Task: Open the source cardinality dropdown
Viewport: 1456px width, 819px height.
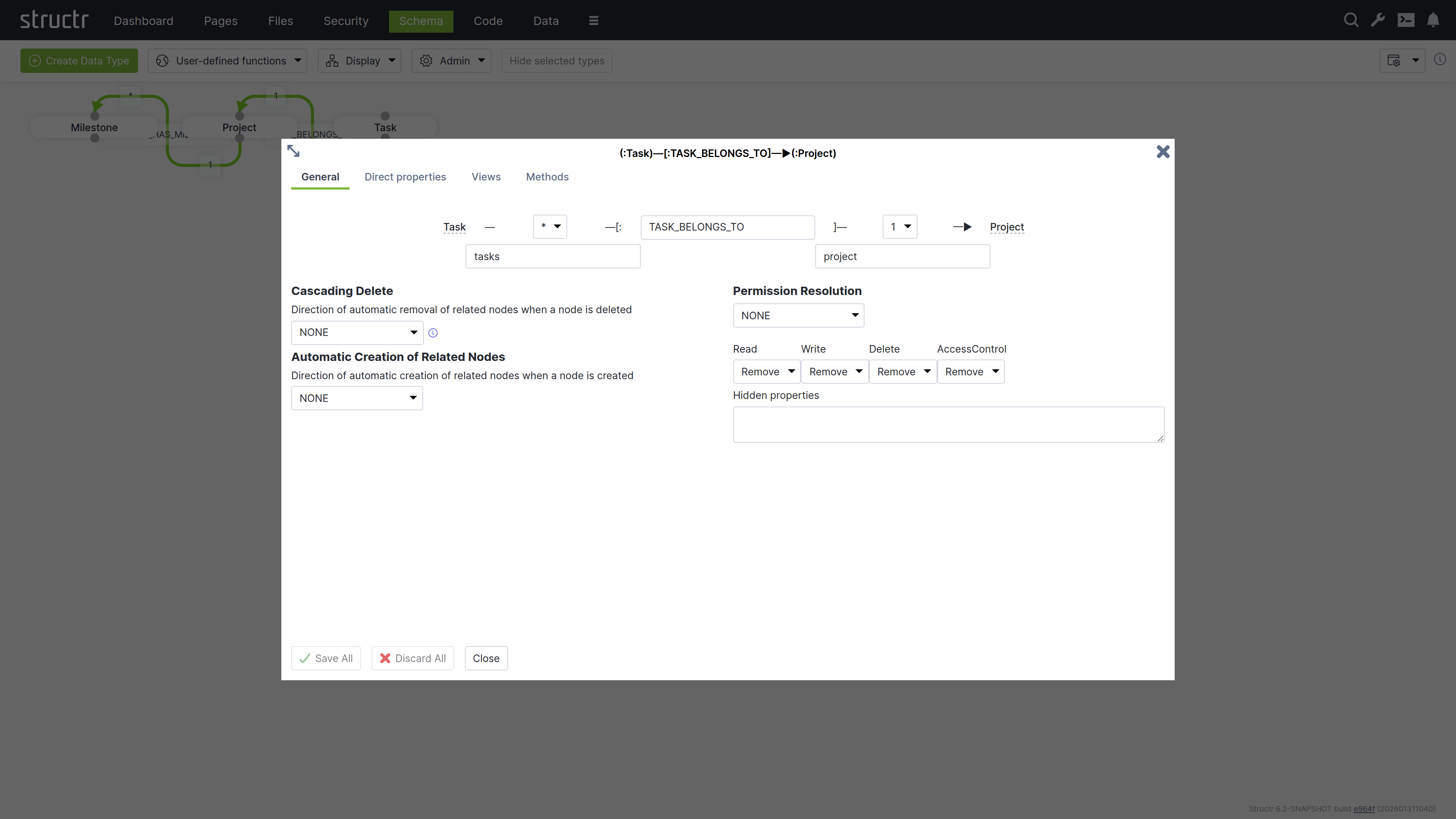Action: click(550, 227)
